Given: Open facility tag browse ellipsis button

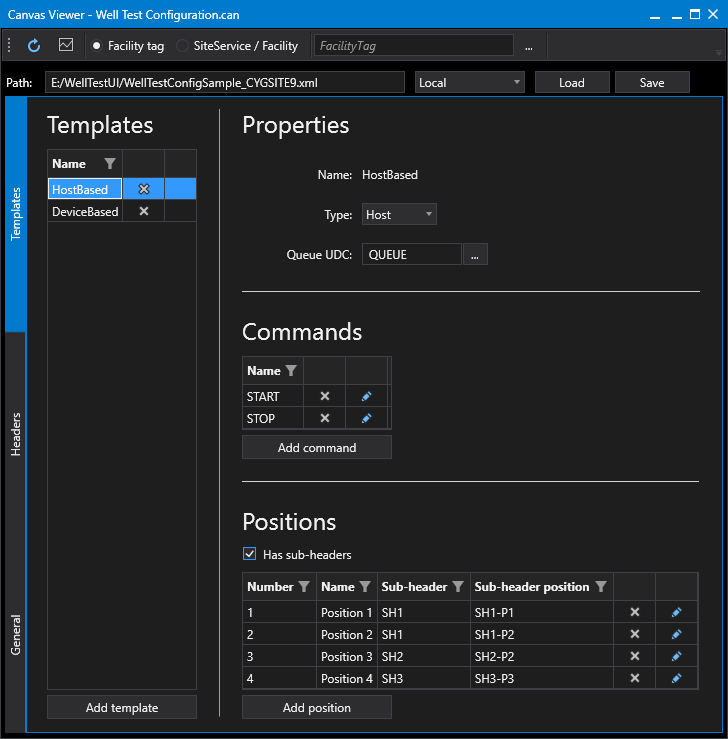Looking at the screenshot, I should tap(529, 46).
